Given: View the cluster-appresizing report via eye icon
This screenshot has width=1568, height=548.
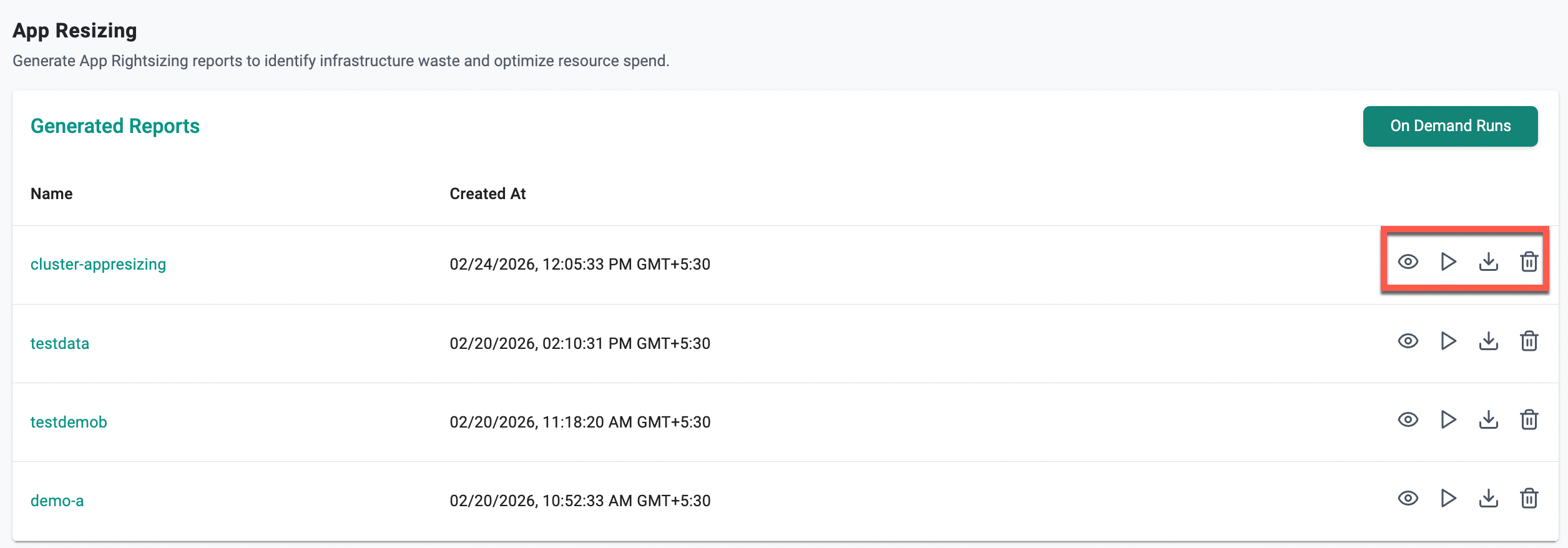Looking at the screenshot, I should pos(1408,262).
